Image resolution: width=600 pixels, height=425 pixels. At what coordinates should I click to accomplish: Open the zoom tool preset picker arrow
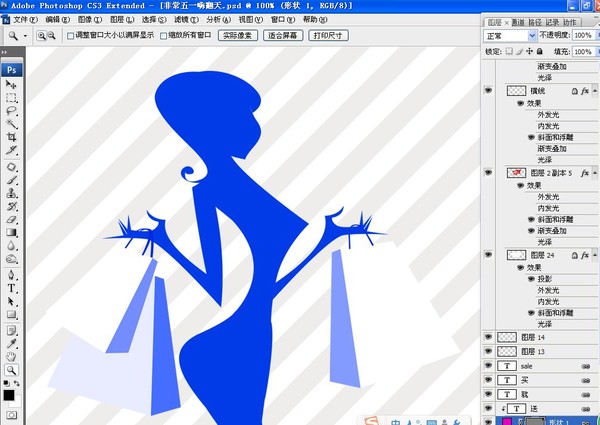click(25, 36)
